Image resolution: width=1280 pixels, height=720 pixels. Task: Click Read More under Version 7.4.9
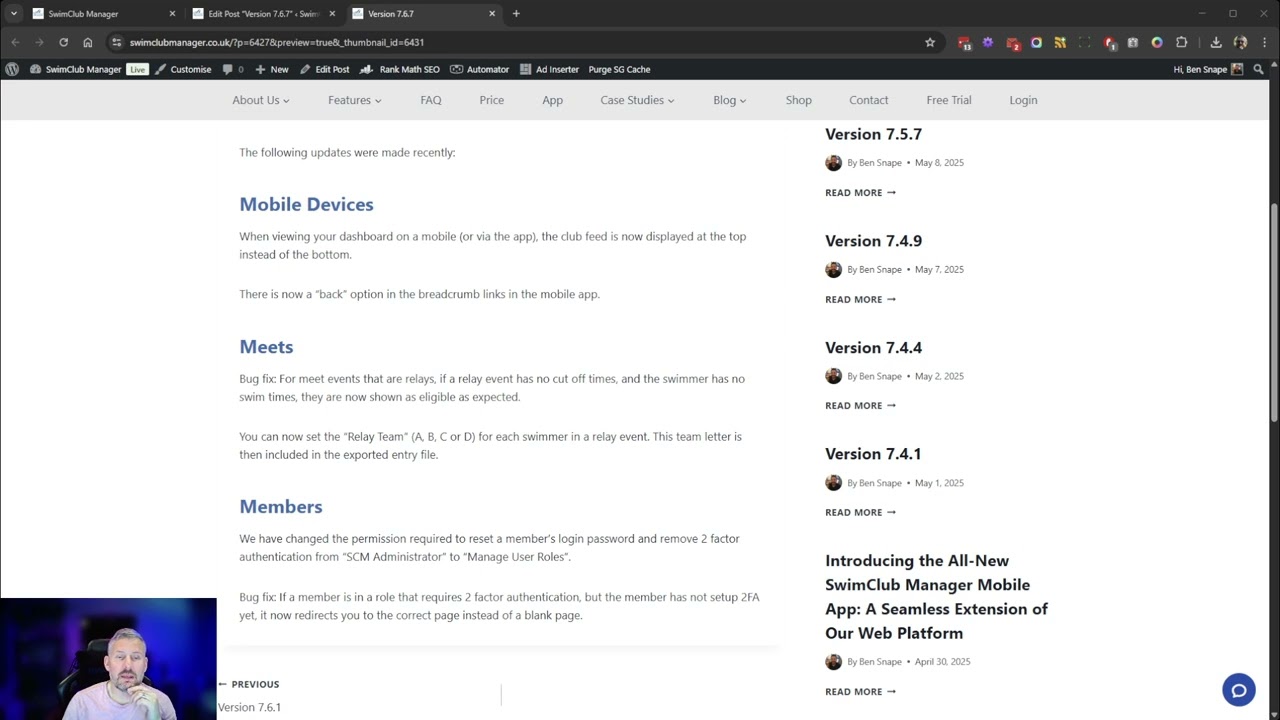tap(860, 299)
